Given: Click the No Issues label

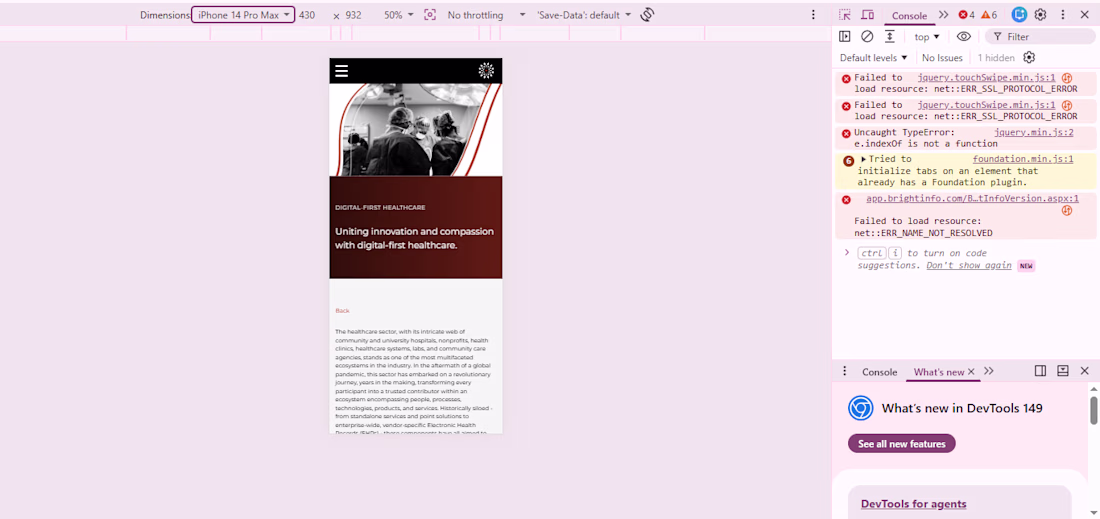Looking at the screenshot, I should (942, 58).
